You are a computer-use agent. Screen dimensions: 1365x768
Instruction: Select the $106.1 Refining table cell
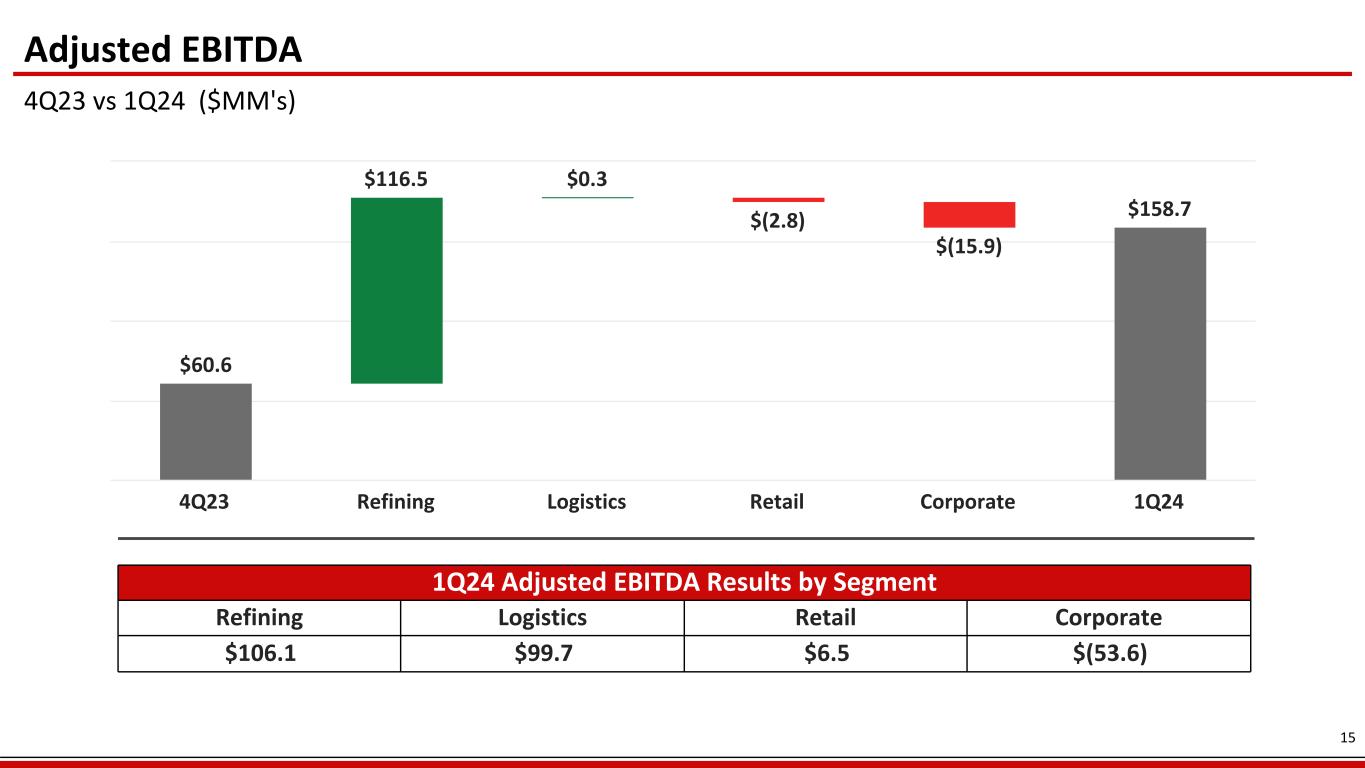pyautogui.click(x=259, y=654)
